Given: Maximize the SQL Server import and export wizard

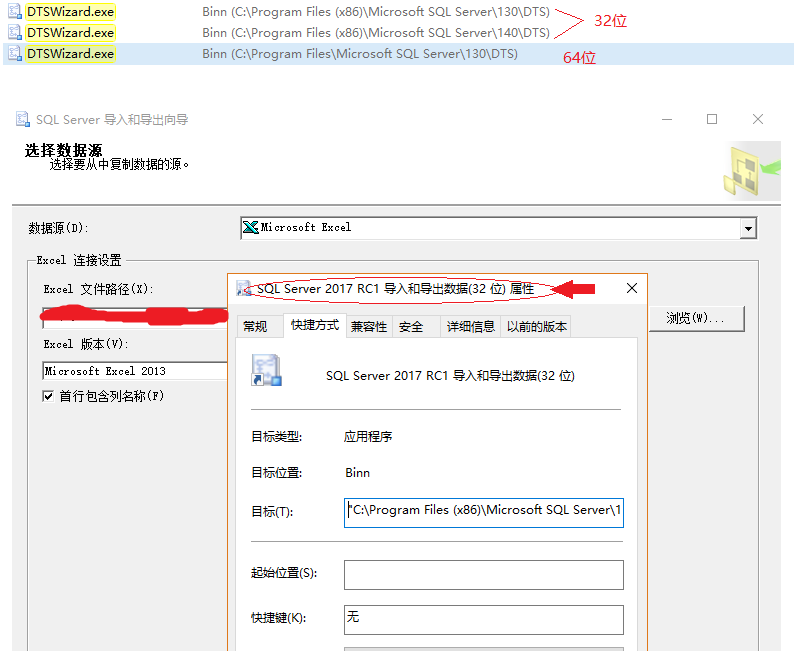Looking at the screenshot, I should coord(712,119).
